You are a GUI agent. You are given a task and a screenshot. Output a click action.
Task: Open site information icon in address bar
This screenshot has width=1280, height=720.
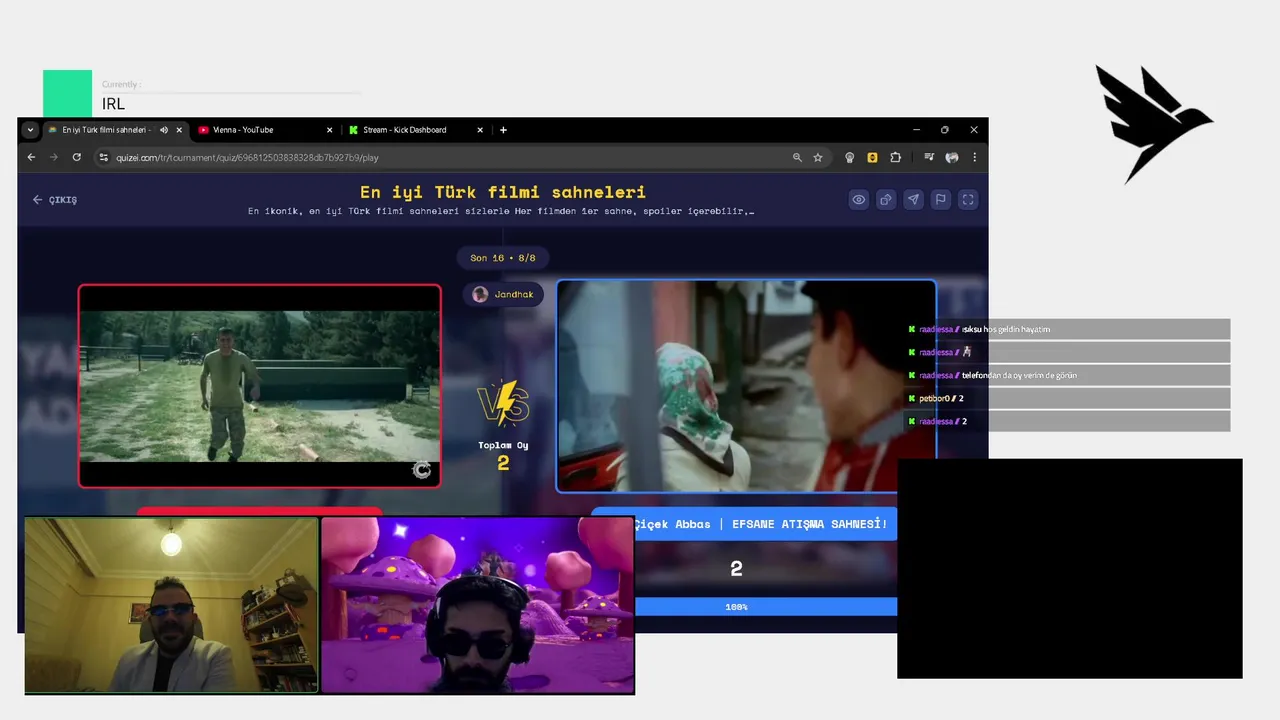click(103, 157)
